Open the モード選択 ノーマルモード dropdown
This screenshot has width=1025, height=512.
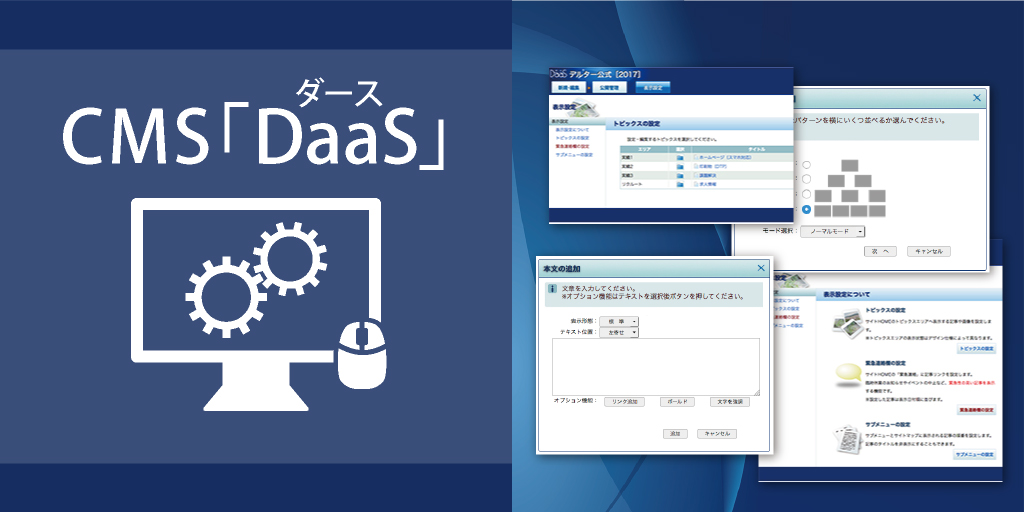832,231
